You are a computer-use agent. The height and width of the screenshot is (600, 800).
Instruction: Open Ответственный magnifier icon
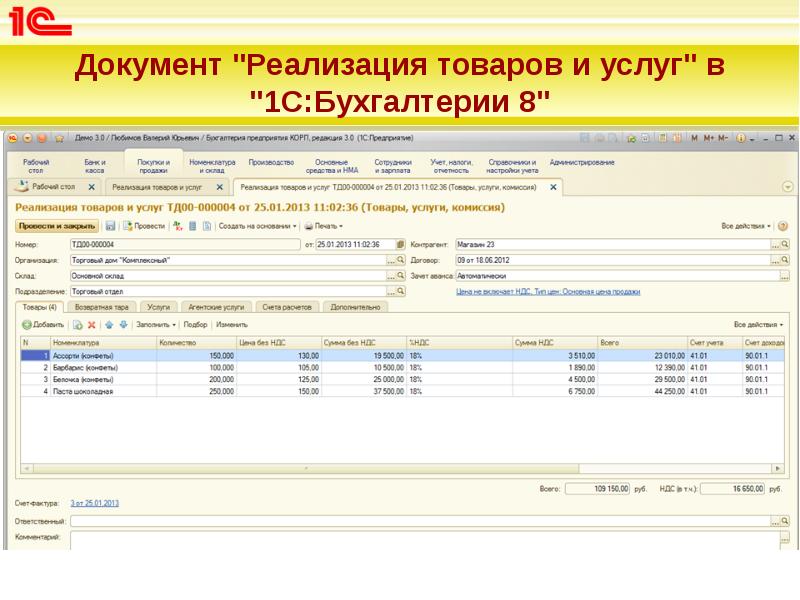[x=785, y=521]
